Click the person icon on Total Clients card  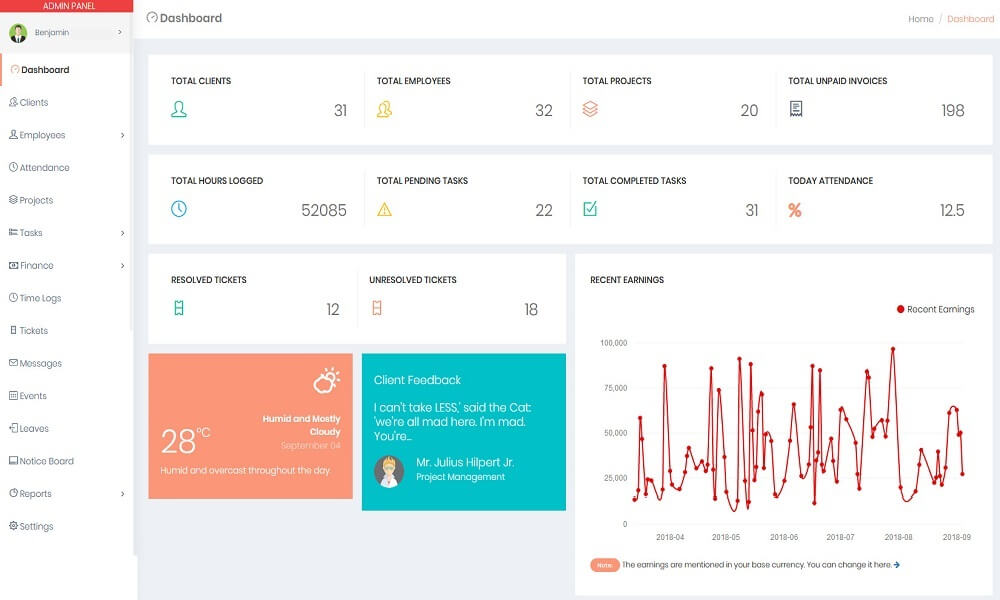coord(181,108)
